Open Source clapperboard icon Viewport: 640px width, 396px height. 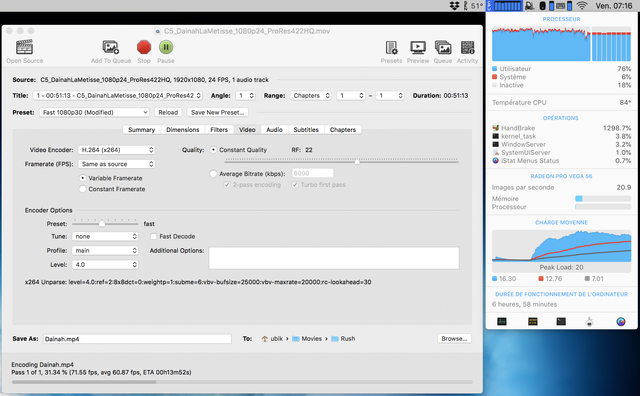pos(24,47)
